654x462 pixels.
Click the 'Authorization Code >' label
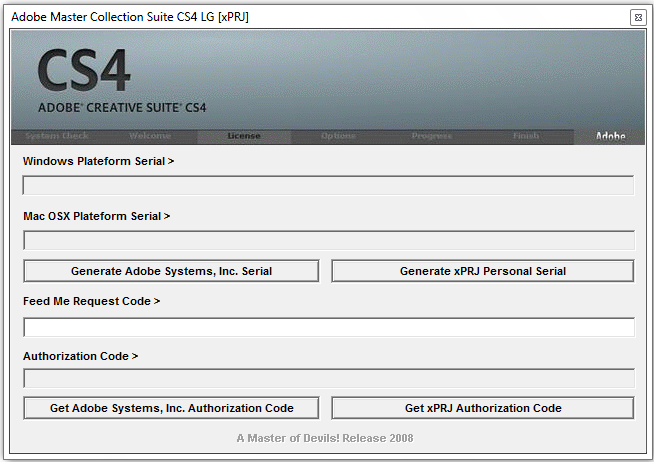click(x=80, y=356)
